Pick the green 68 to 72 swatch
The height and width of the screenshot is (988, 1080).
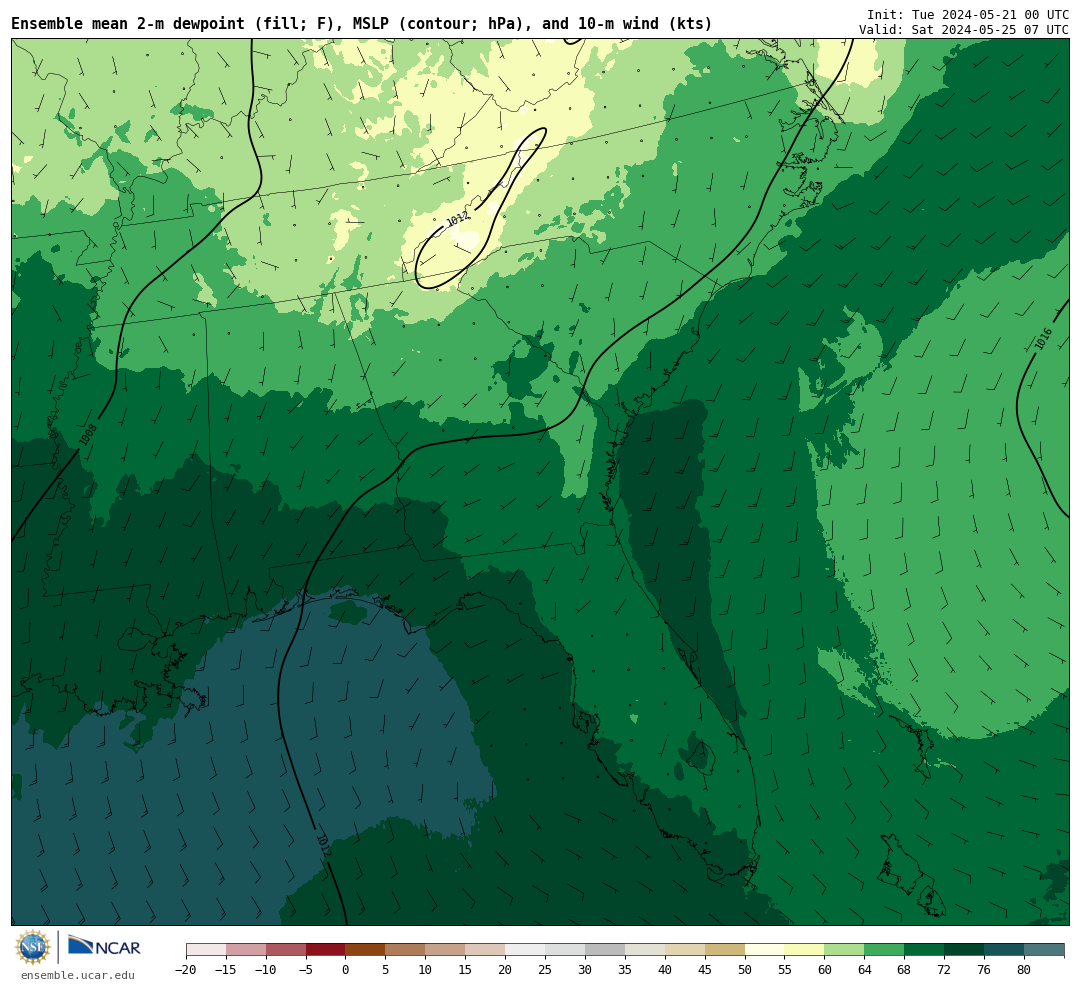click(x=924, y=950)
